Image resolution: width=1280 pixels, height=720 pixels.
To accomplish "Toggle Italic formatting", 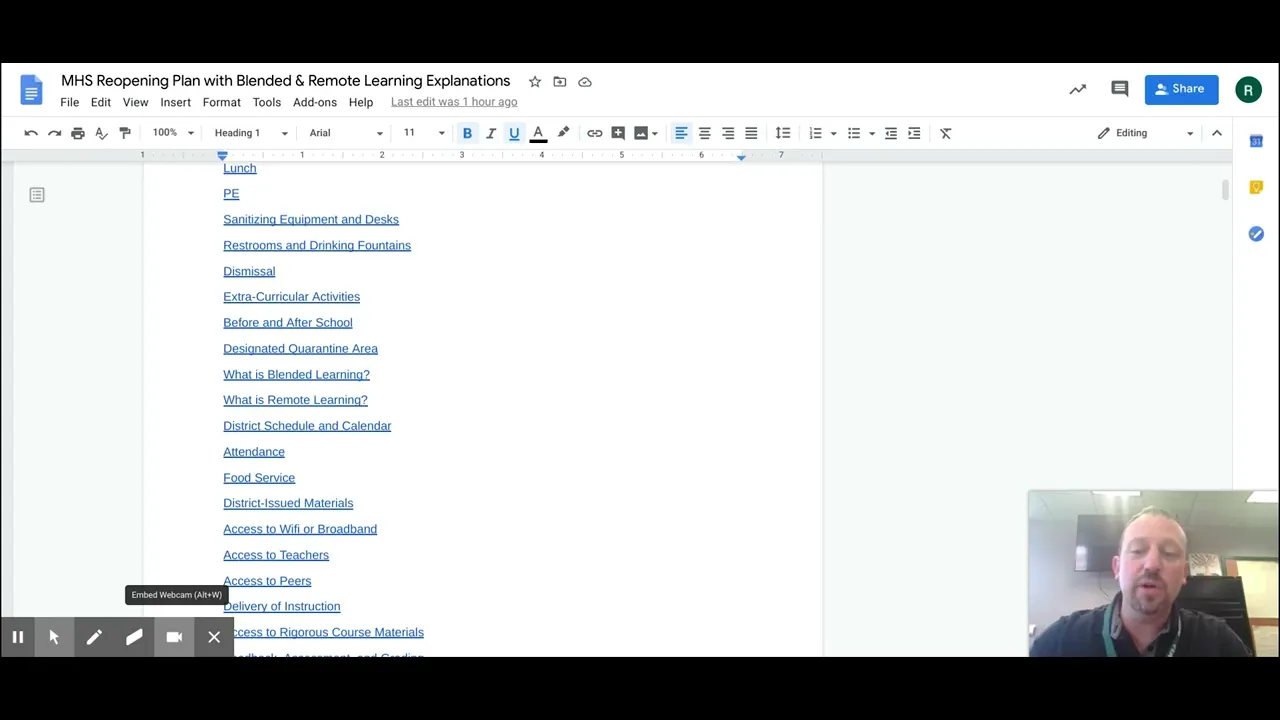I will tap(491, 133).
